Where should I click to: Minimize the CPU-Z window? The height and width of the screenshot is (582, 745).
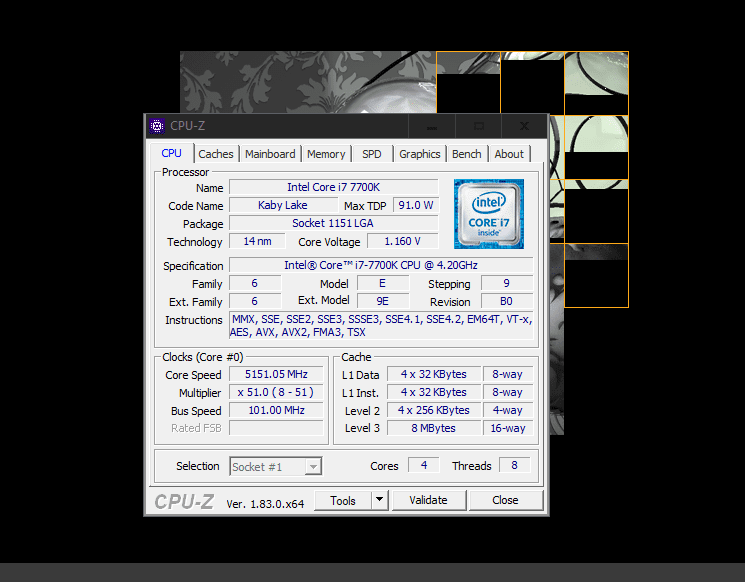pyautogui.click(x=431, y=126)
